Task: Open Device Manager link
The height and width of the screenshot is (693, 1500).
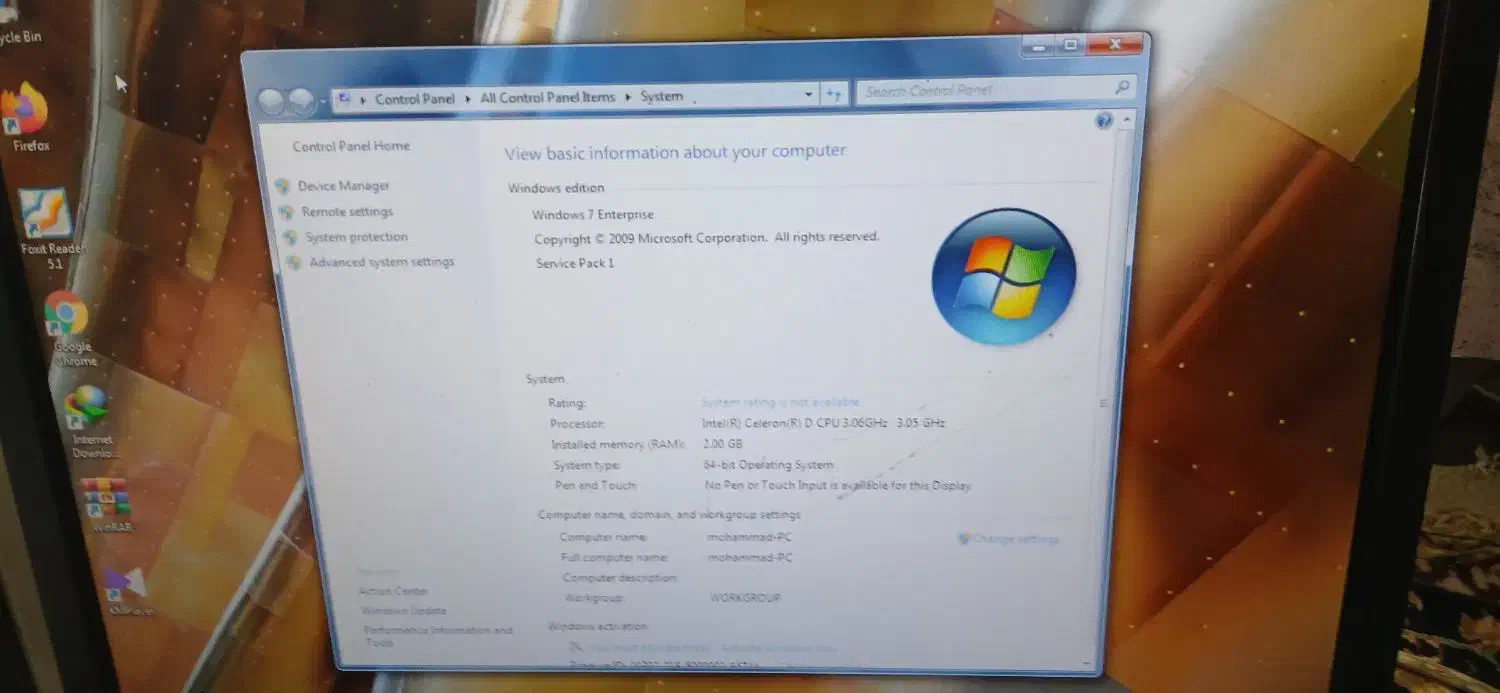Action: (344, 186)
